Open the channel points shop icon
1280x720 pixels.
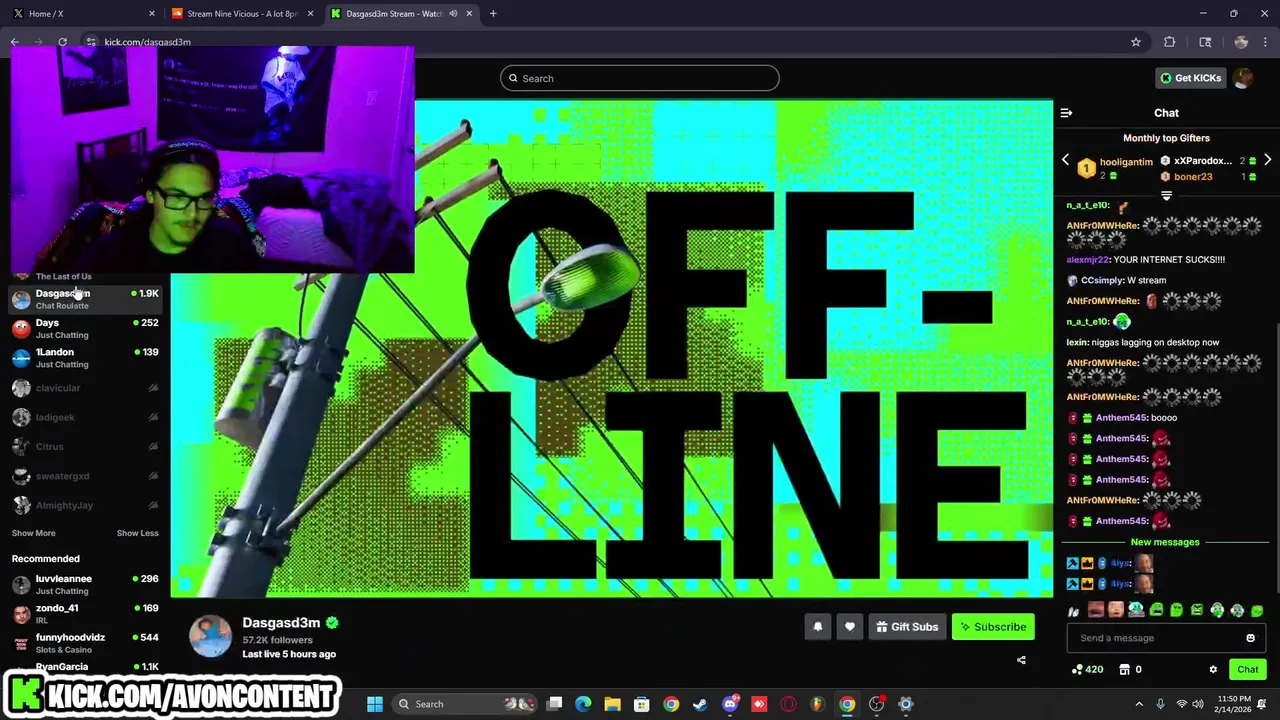click(x=1124, y=670)
